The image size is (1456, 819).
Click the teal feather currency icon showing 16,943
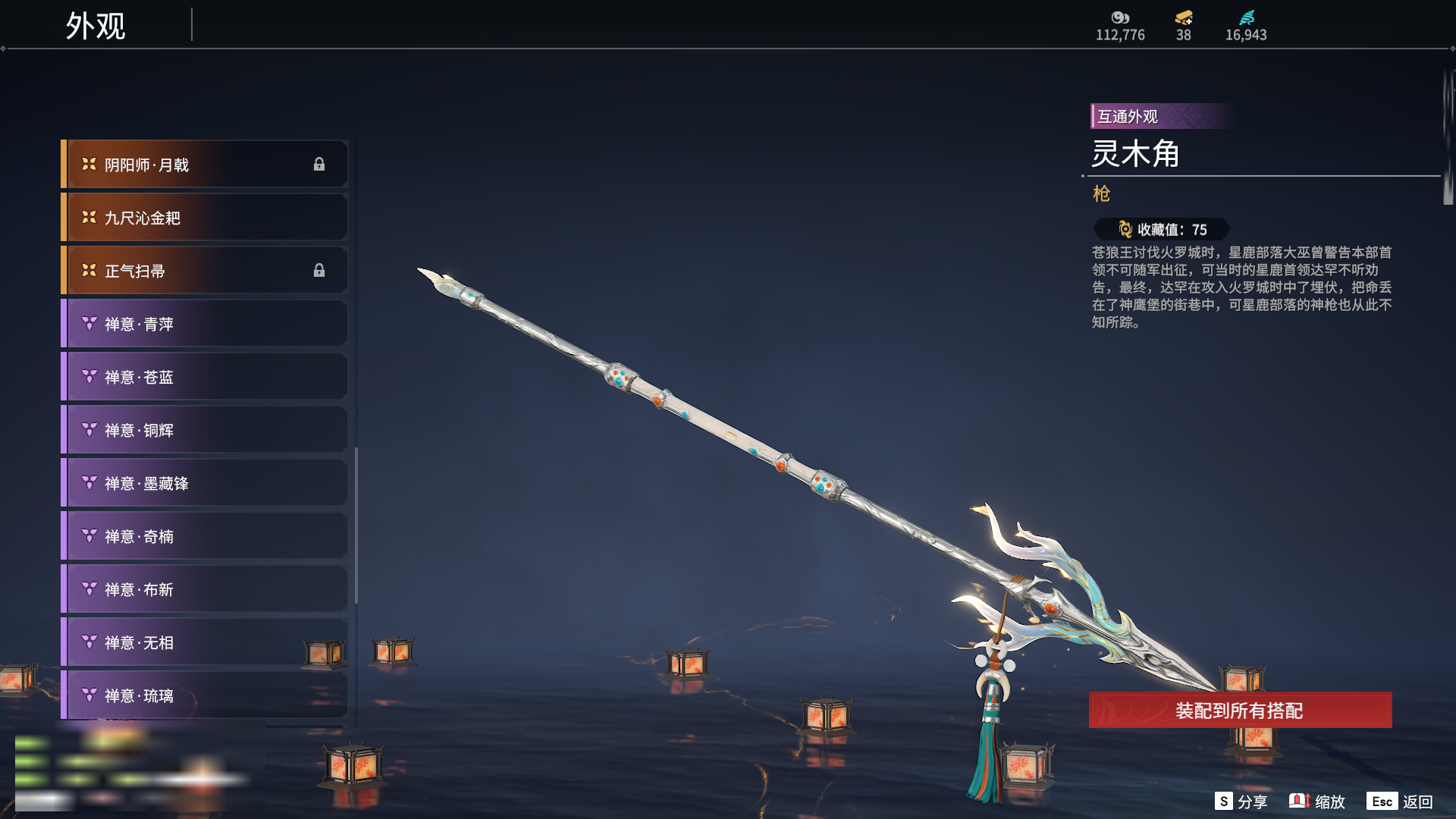[1247, 17]
